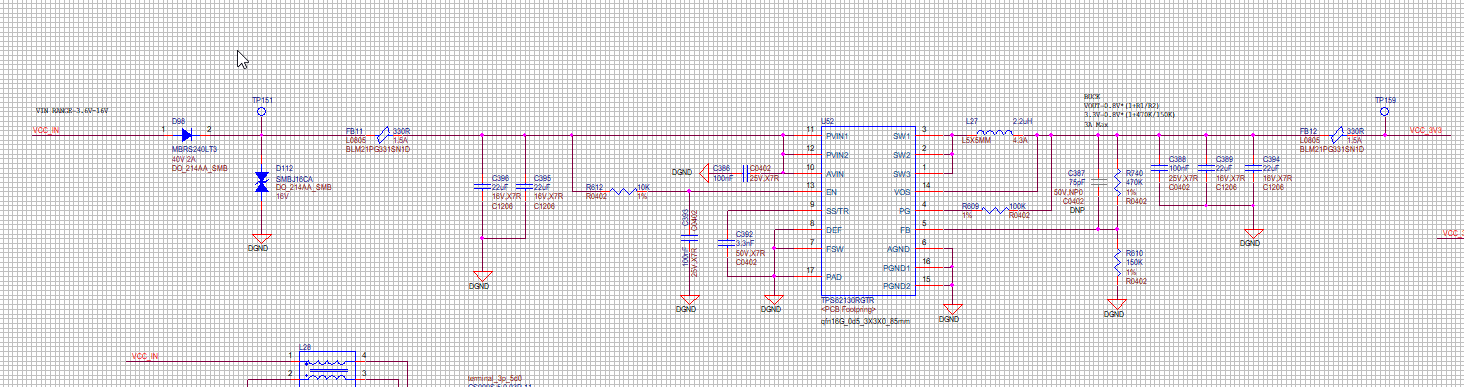Select the D98 Schottky diode symbol
1464x387 pixels.
(x=187, y=135)
